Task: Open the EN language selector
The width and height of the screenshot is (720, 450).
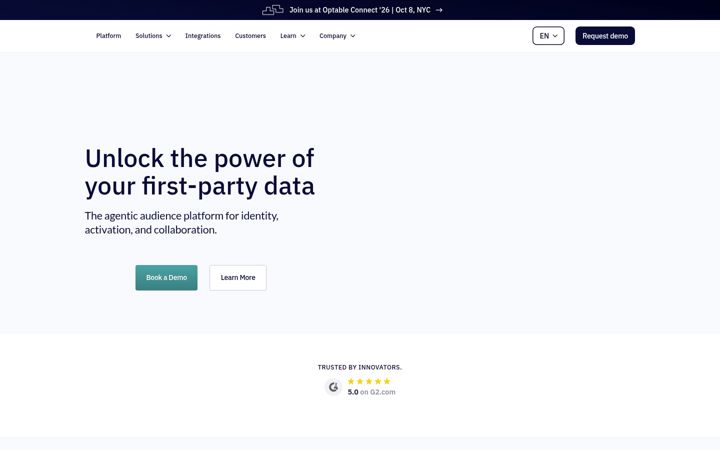Action: click(x=548, y=36)
